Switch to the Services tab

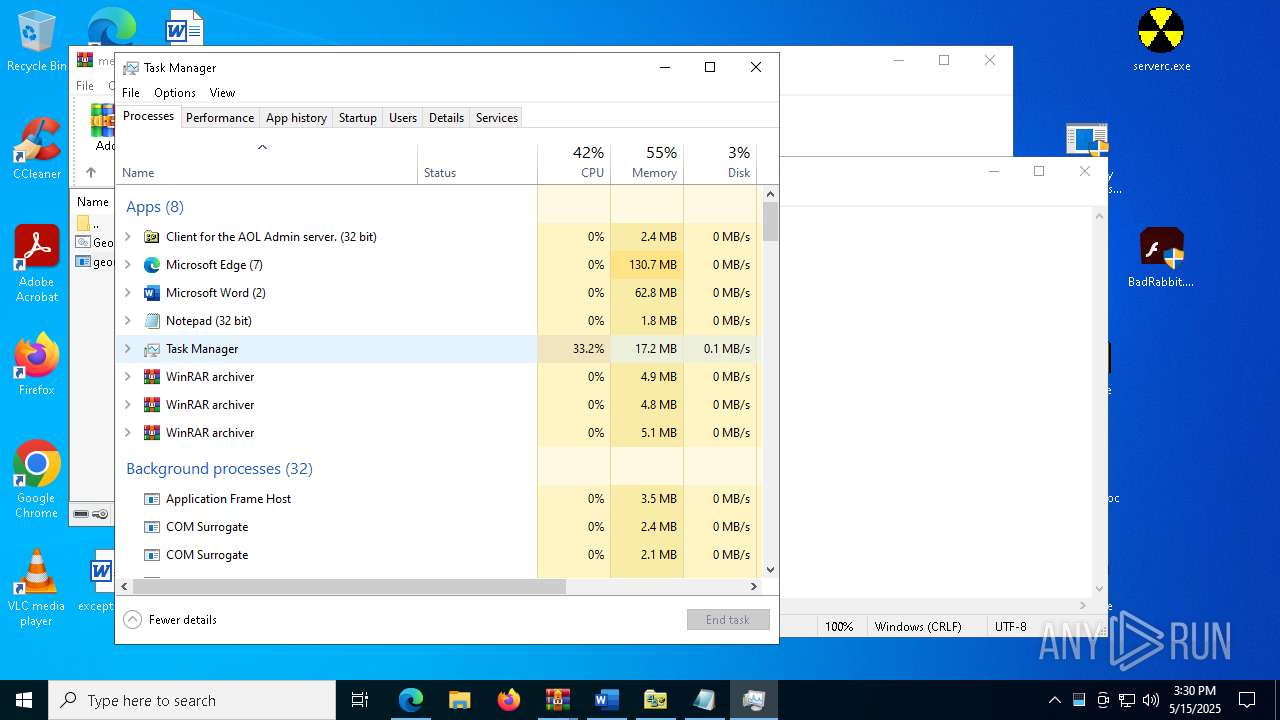click(497, 117)
